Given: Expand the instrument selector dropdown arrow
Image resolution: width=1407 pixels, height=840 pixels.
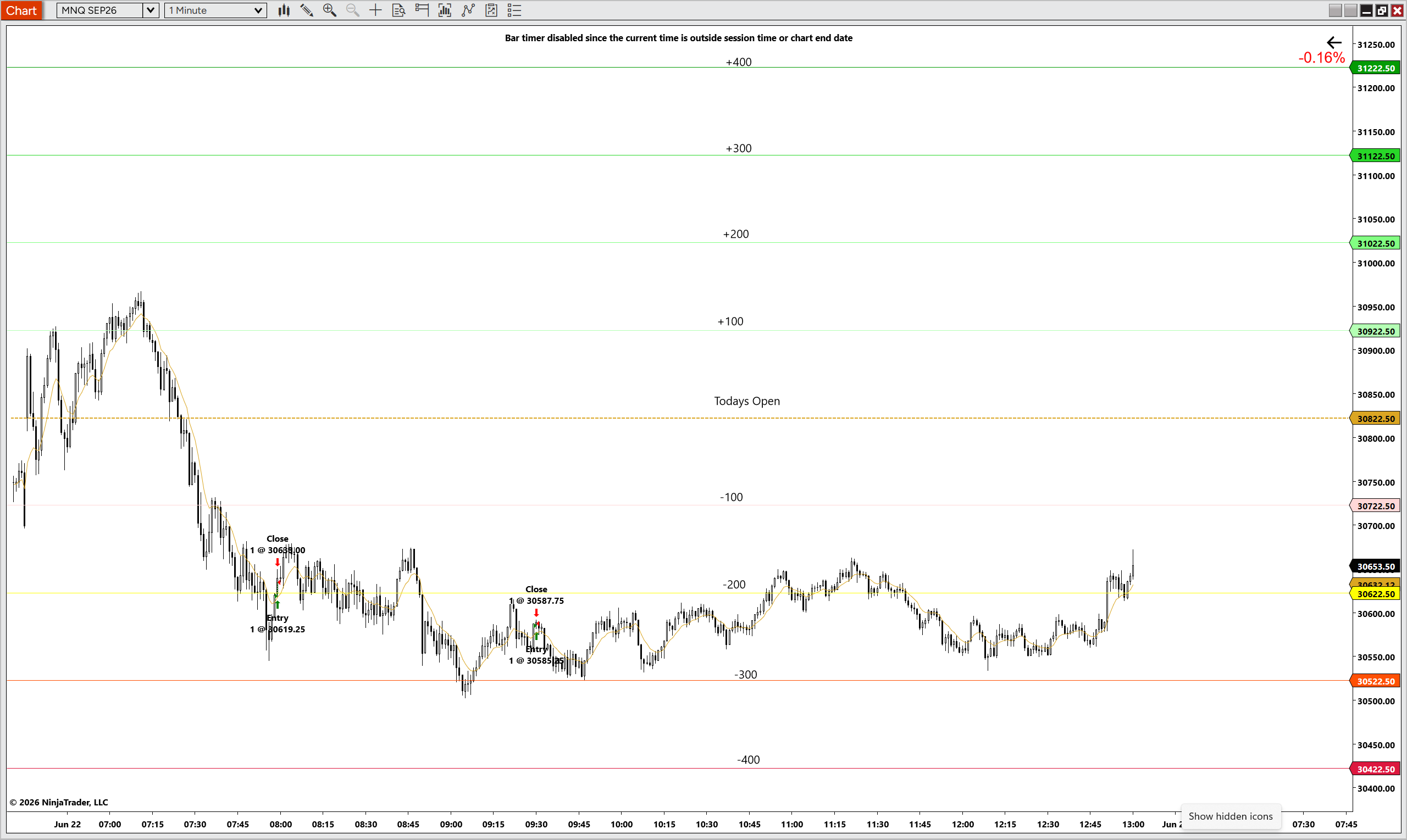Looking at the screenshot, I should pos(151,10).
